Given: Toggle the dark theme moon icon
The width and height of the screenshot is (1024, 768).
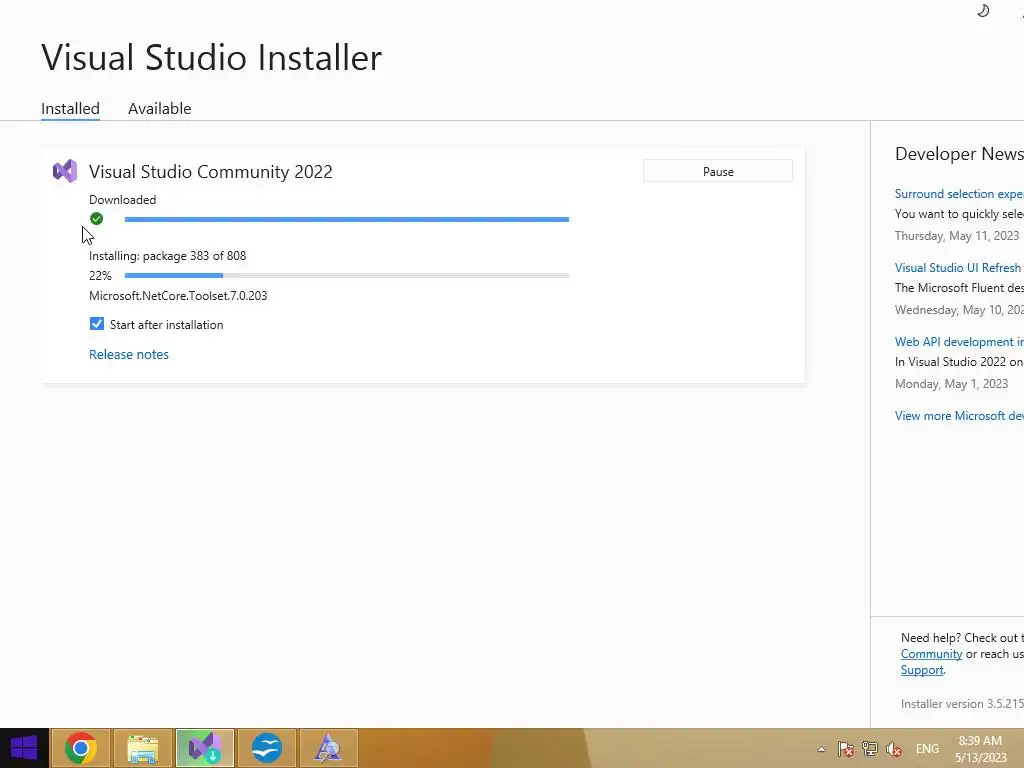Looking at the screenshot, I should pyautogui.click(x=983, y=10).
